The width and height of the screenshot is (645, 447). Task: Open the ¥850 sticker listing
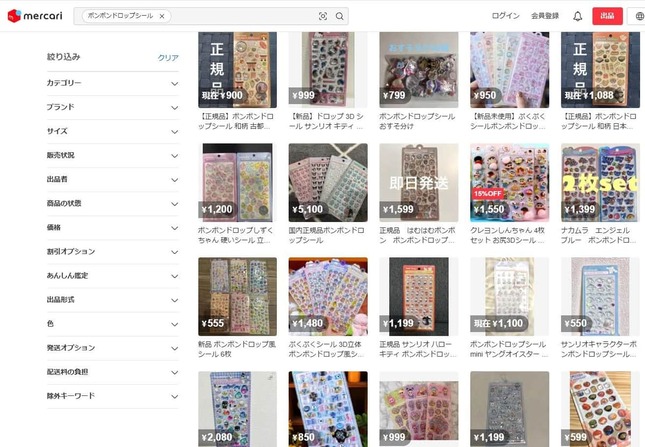tap(328, 409)
